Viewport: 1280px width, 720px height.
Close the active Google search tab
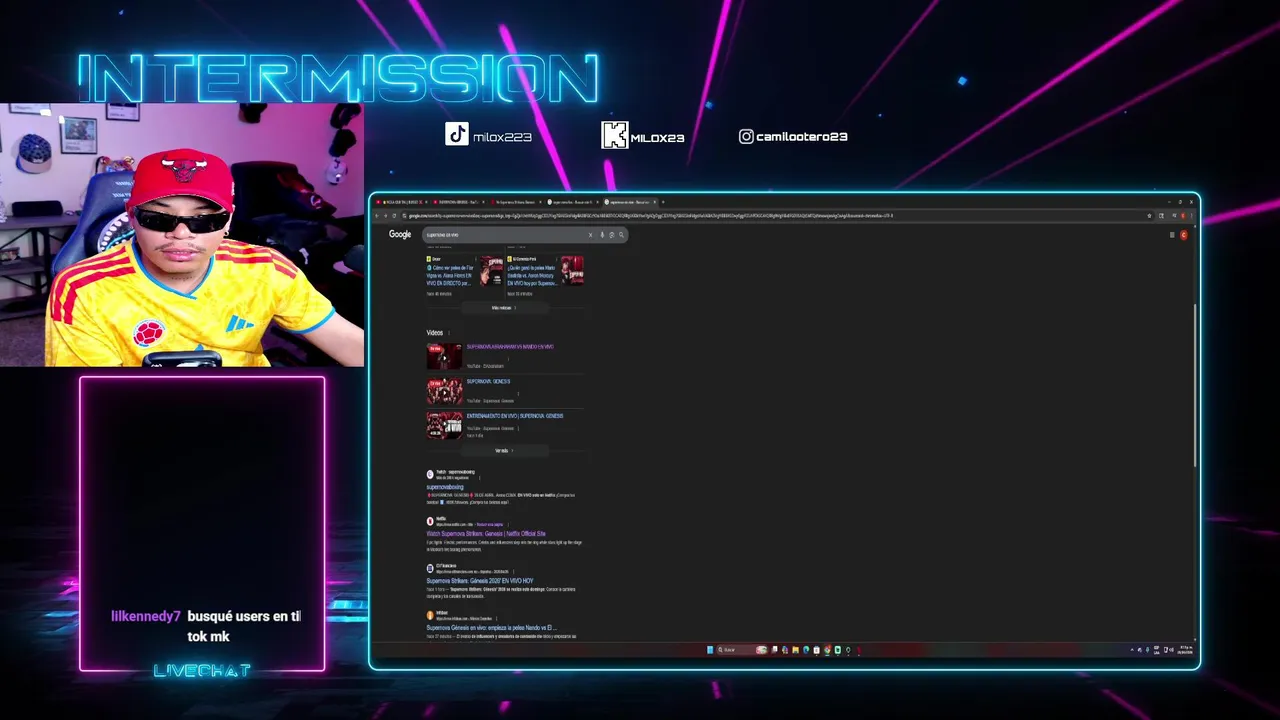655,202
